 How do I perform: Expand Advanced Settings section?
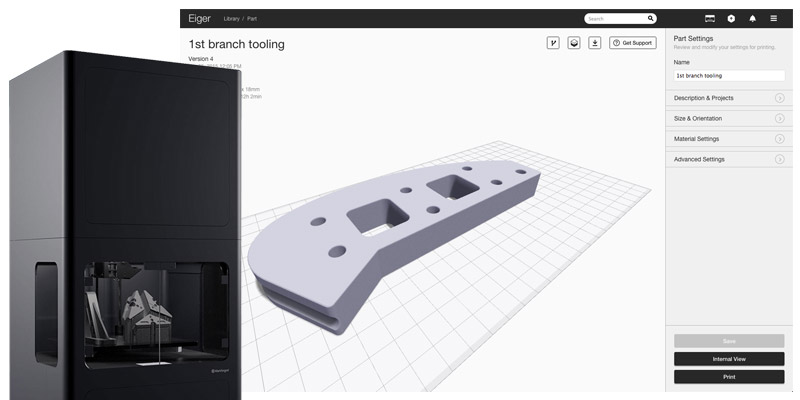pyautogui.click(x=779, y=159)
